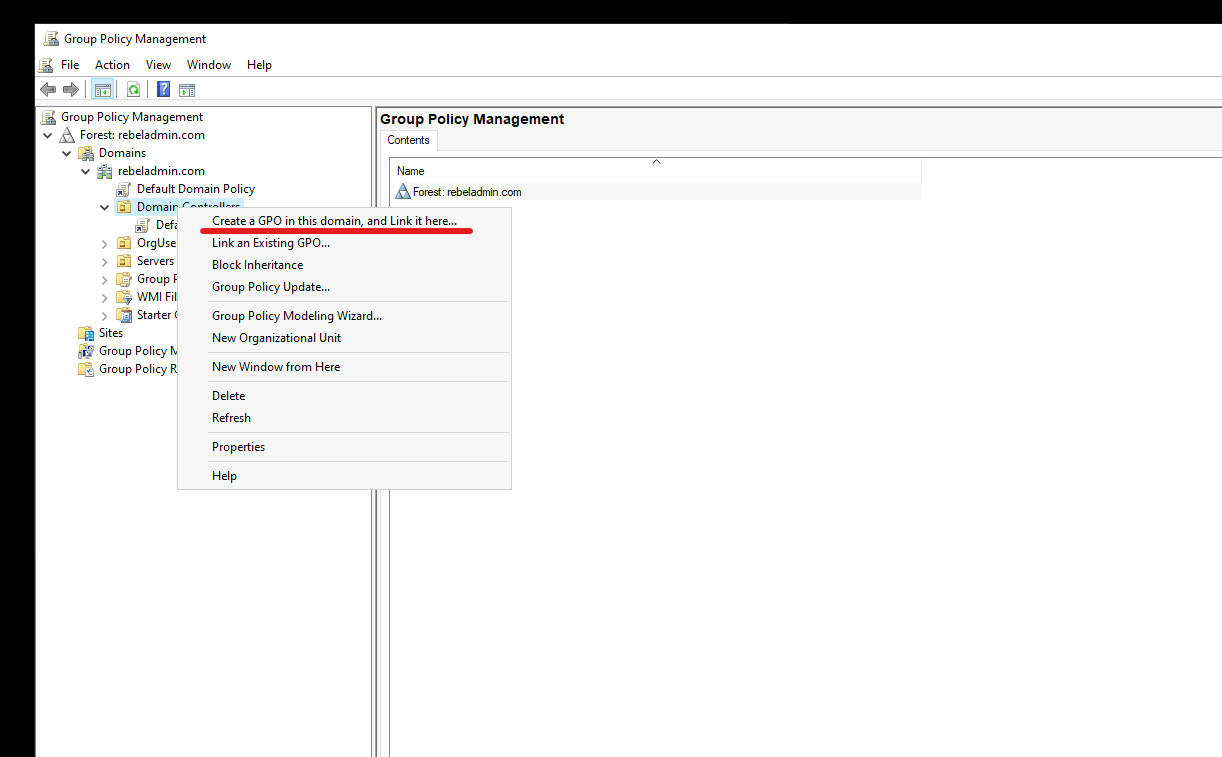Click the Domains folder icon in the tree
Viewport: 1222px width, 757px height.
[x=87, y=153]
